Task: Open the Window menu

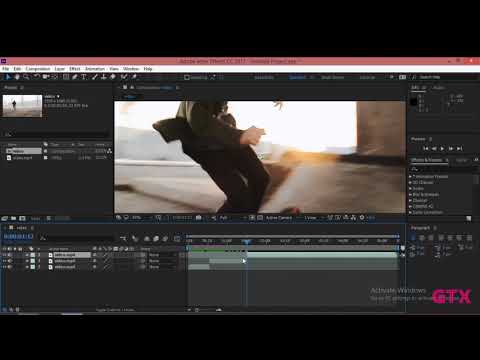Action: (131, 69)
